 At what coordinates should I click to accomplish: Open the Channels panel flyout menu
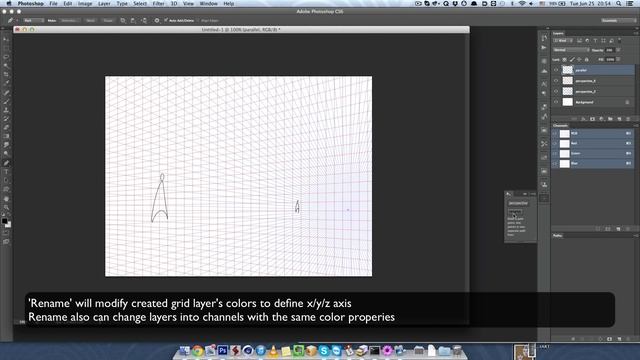point(636,126)
